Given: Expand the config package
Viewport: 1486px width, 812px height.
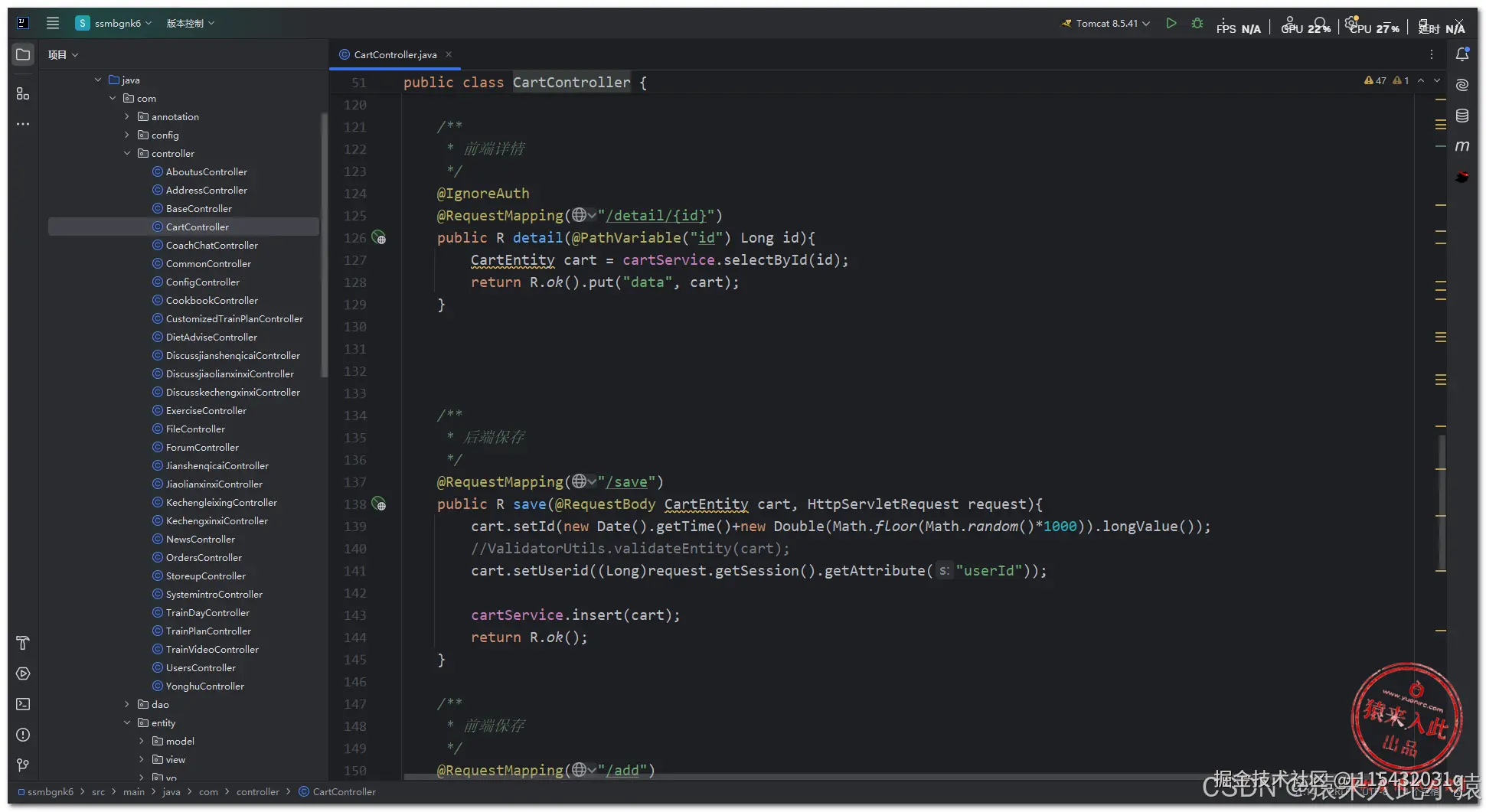Looking at the screenshot, I should pos(127,135).
